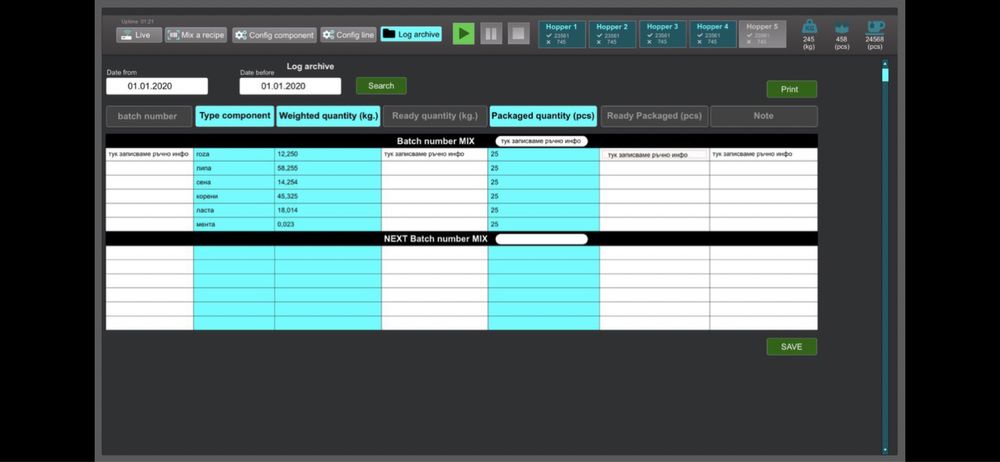1000x462 pixels.
Task: Click the scrollbar up arrow
Action: click(885, 63)
